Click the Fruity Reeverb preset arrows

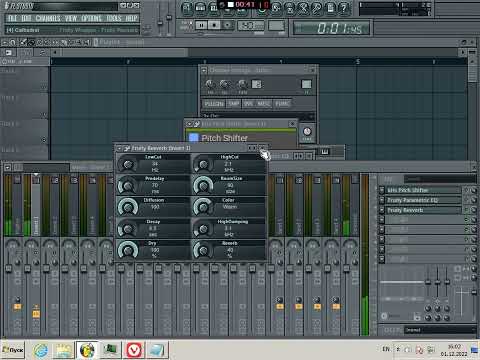(252, 148)
